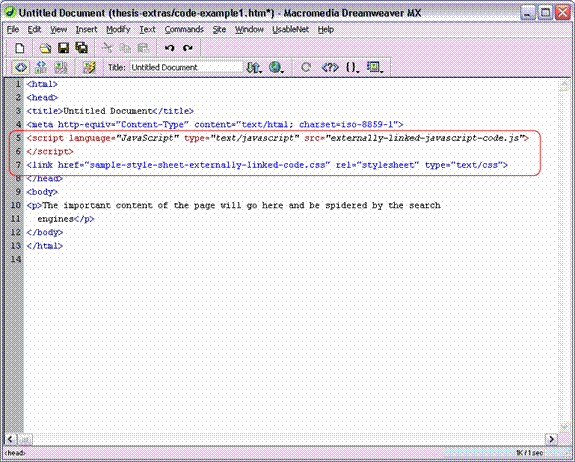The height and width of the screenshot is (462, 575).
Task: Click the horizontal scrollbar right arrow
Action: tap(551, 439)
